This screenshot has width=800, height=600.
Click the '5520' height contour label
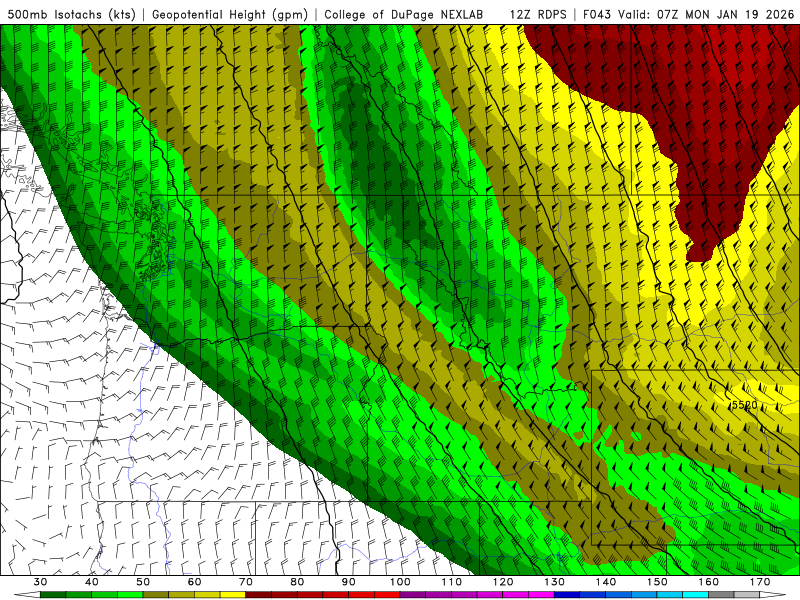[744, 405]
